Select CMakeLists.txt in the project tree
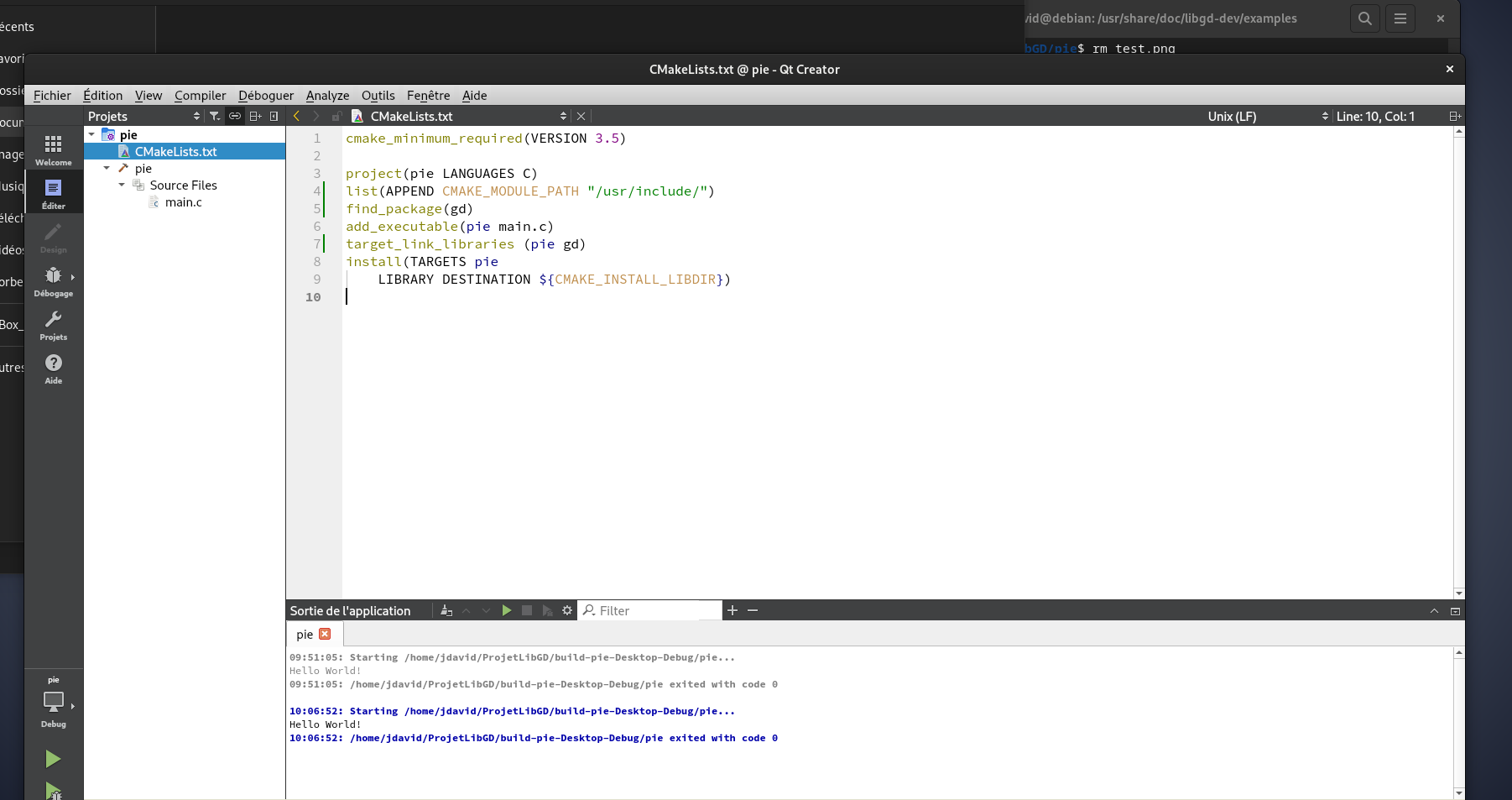1512x800 pixels. pos(175,151)
